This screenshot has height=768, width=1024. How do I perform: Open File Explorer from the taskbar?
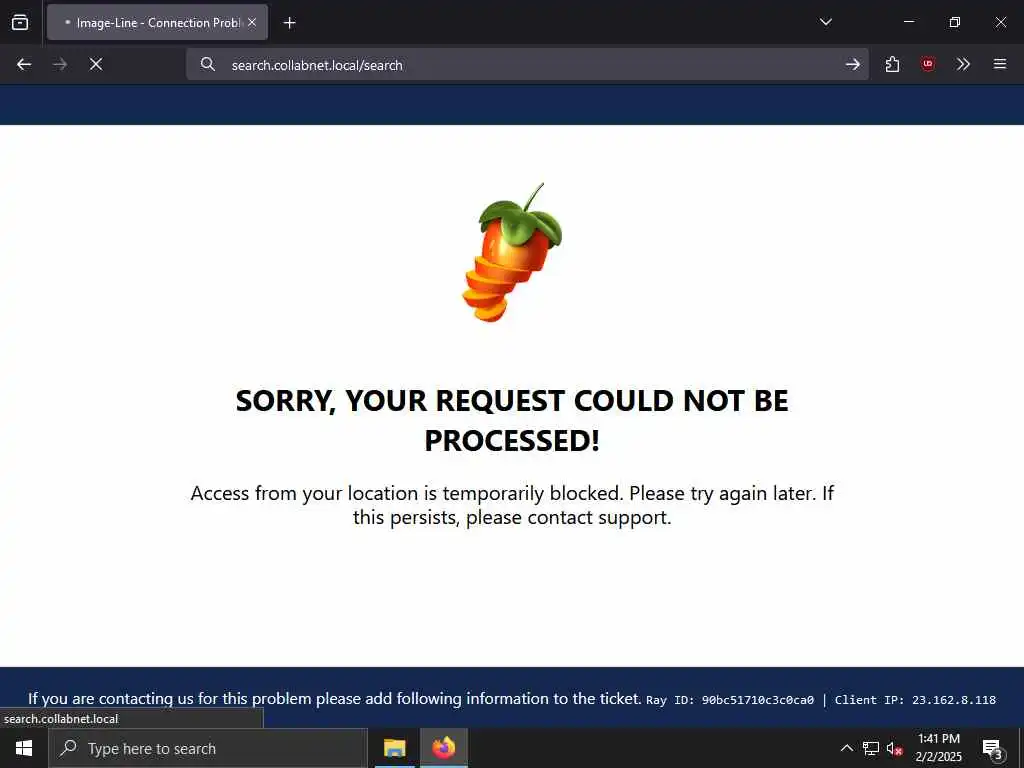coord(394,748)
